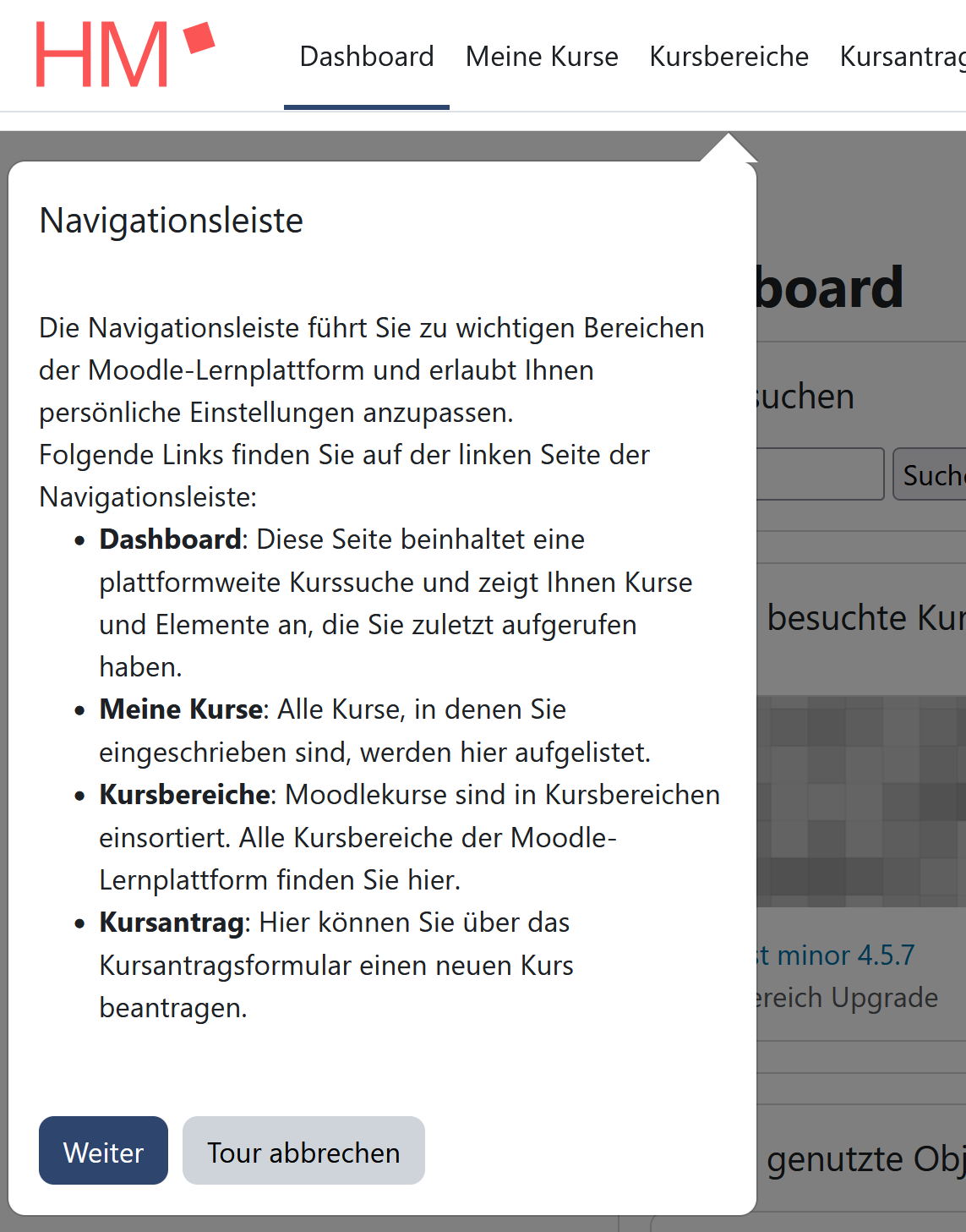Switch to Meine Kurse in top navigation
966x1232 pixels.
pos(542,57)
